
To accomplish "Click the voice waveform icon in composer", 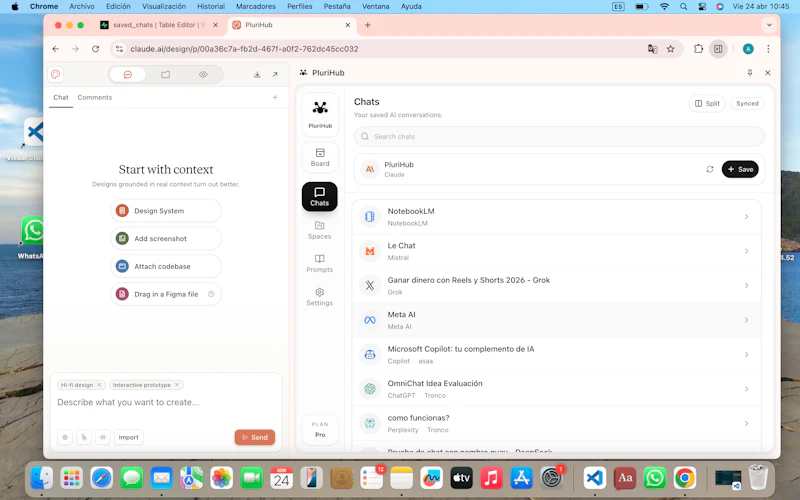I will tap(103, 437).
